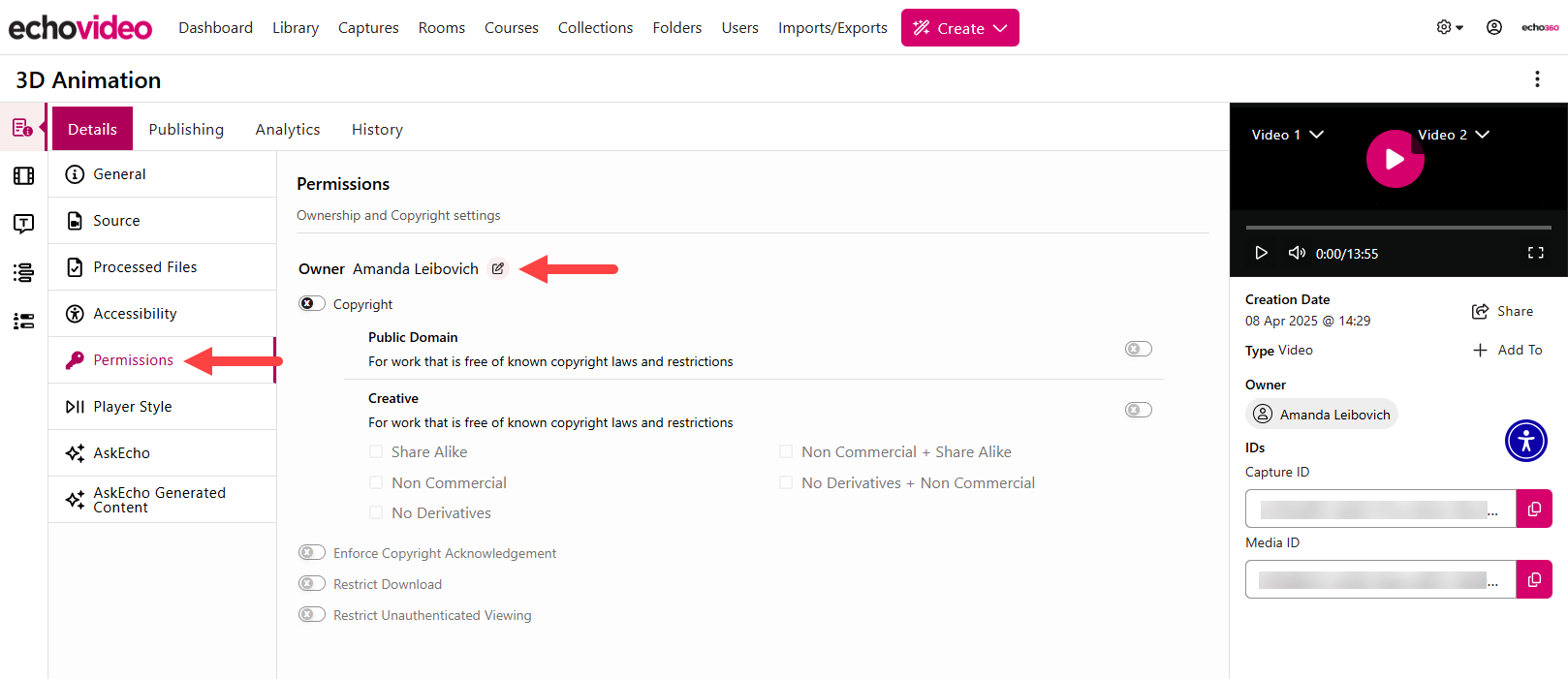Click the small play button in controls
This screenshot has width=1568, height=679.
pyautogui.click(x=1261, y=253)
